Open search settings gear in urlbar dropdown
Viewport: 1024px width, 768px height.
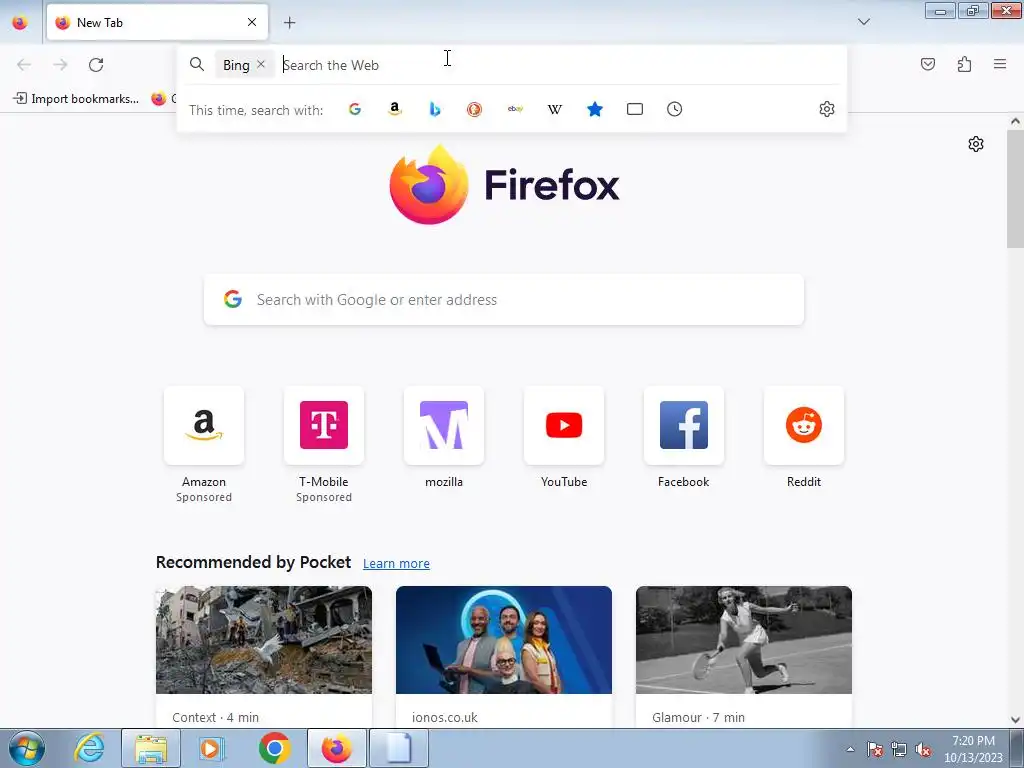827,109
